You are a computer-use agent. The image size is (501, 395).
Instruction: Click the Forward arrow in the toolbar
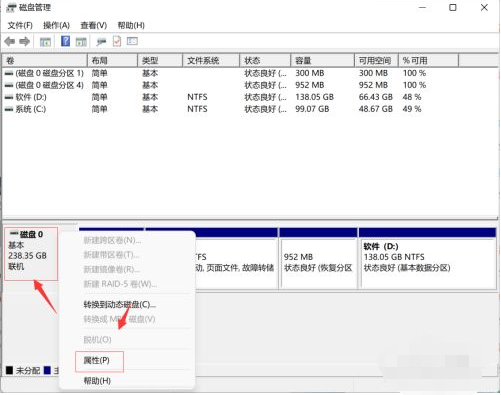24,42
